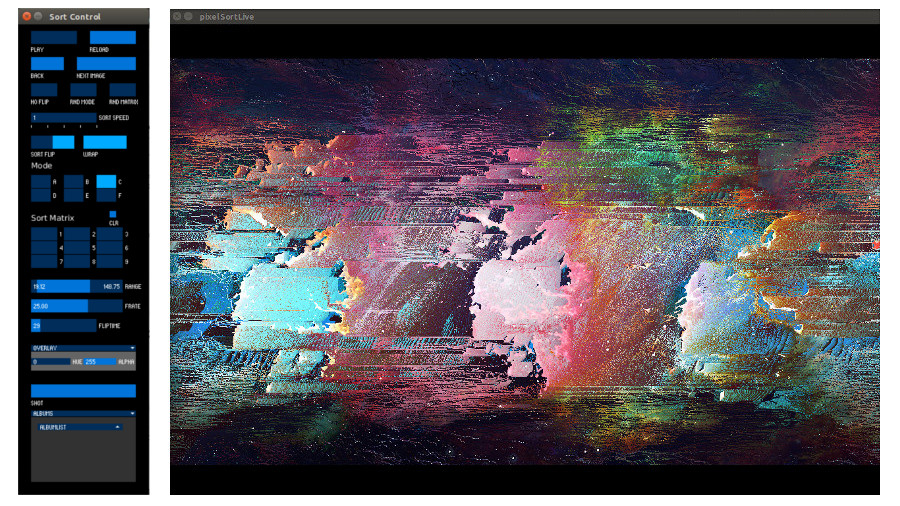This screenshot has width=900, height=506.
Task: Click the pixelSortLive sorted image canvas
Action: coord(525,262)
